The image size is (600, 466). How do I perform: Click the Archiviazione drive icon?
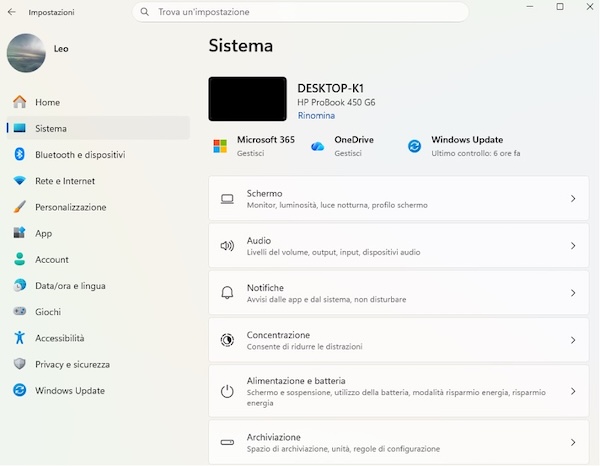(227, 442)
